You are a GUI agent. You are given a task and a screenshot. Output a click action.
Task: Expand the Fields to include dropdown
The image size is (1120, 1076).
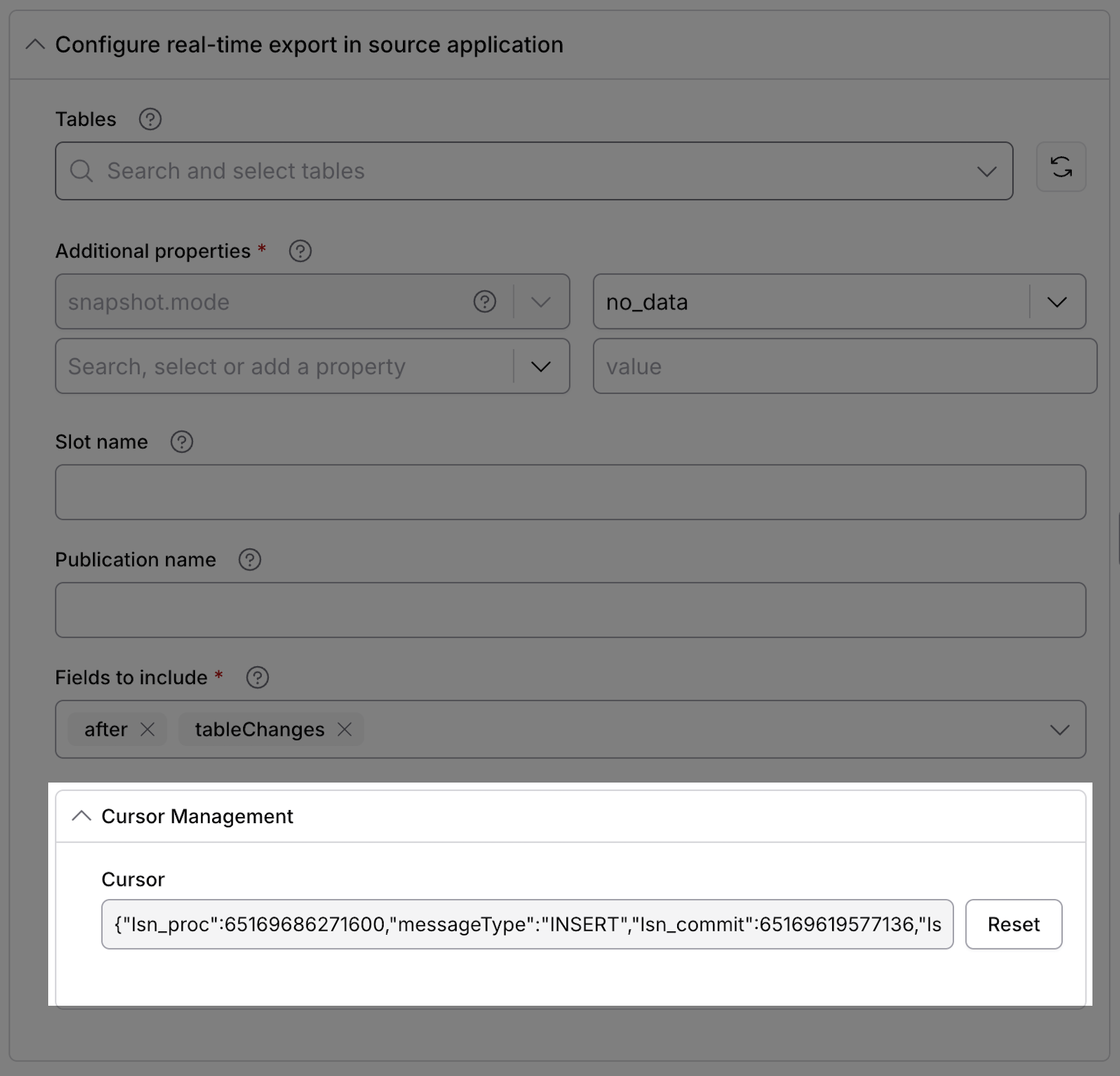pos(1059,730)
